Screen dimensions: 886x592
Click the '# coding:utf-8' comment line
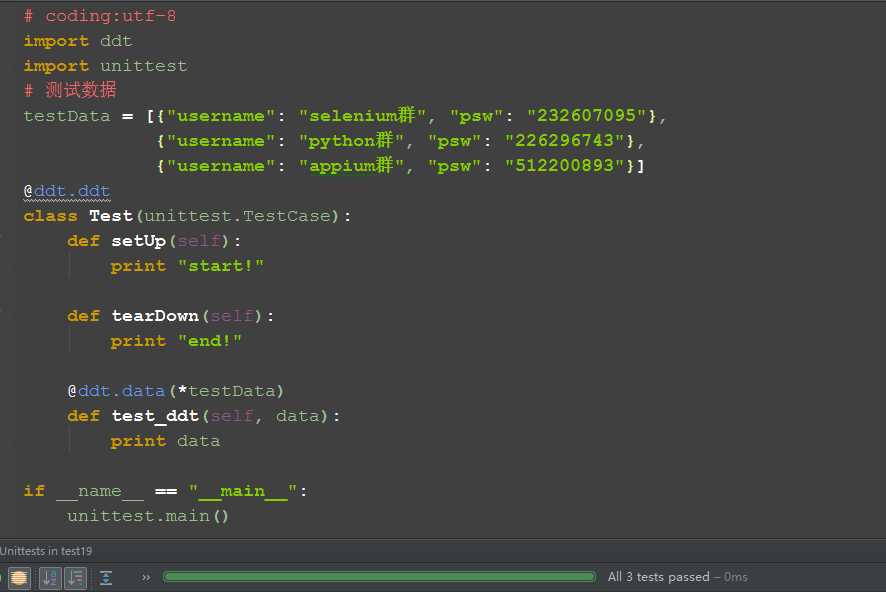click(x=99, y=16)
